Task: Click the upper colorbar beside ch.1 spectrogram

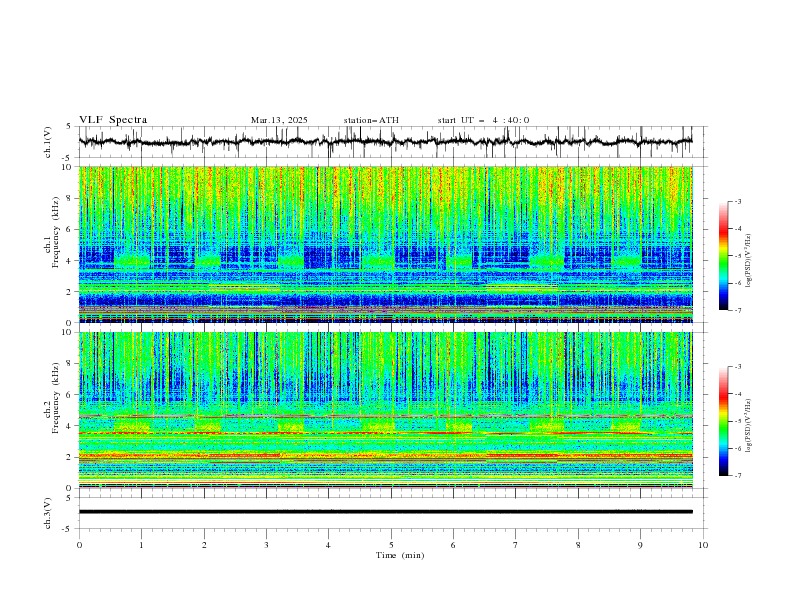Action: 723,256
